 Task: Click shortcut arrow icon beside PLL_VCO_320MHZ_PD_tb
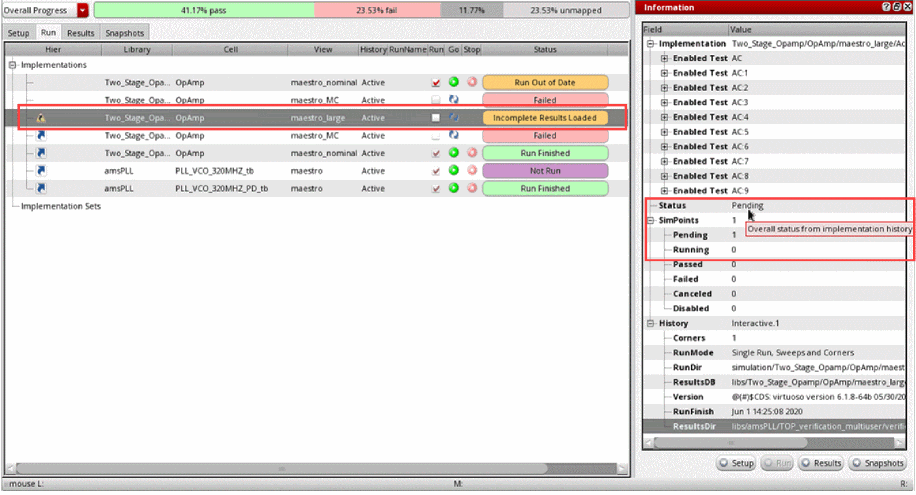(41, 188)
